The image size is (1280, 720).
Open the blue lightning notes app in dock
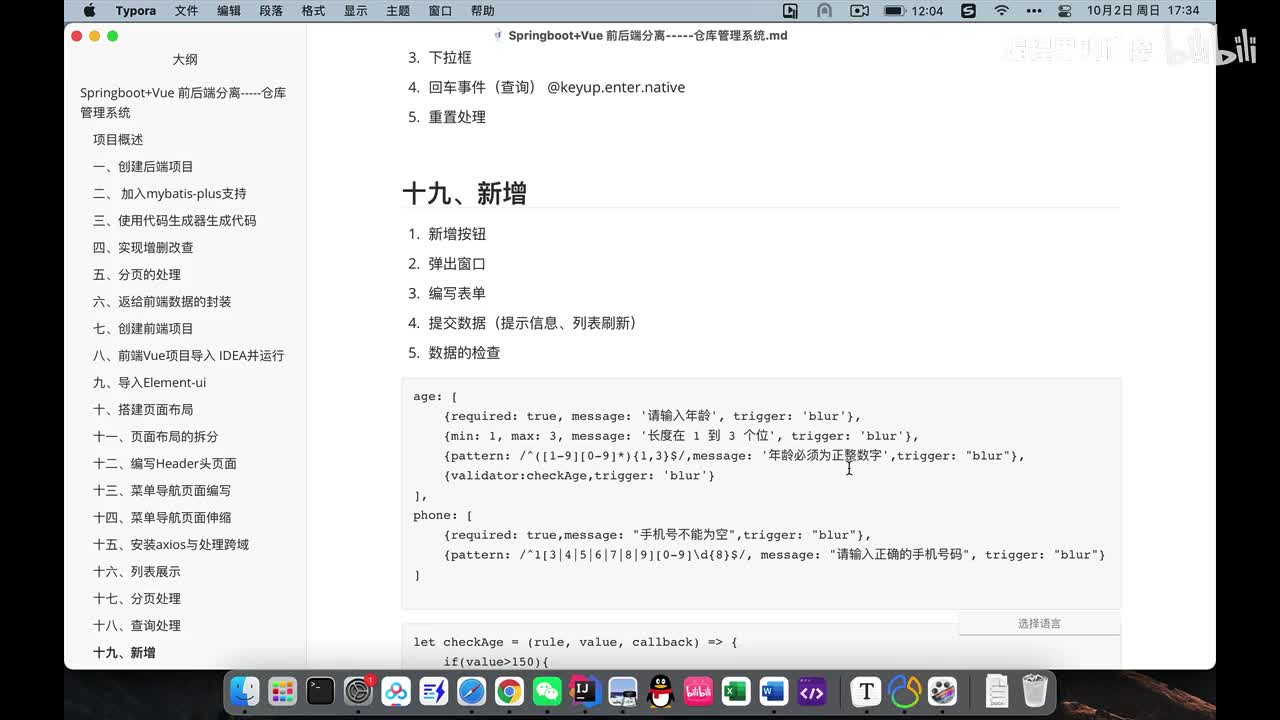(x=434, y=691)
